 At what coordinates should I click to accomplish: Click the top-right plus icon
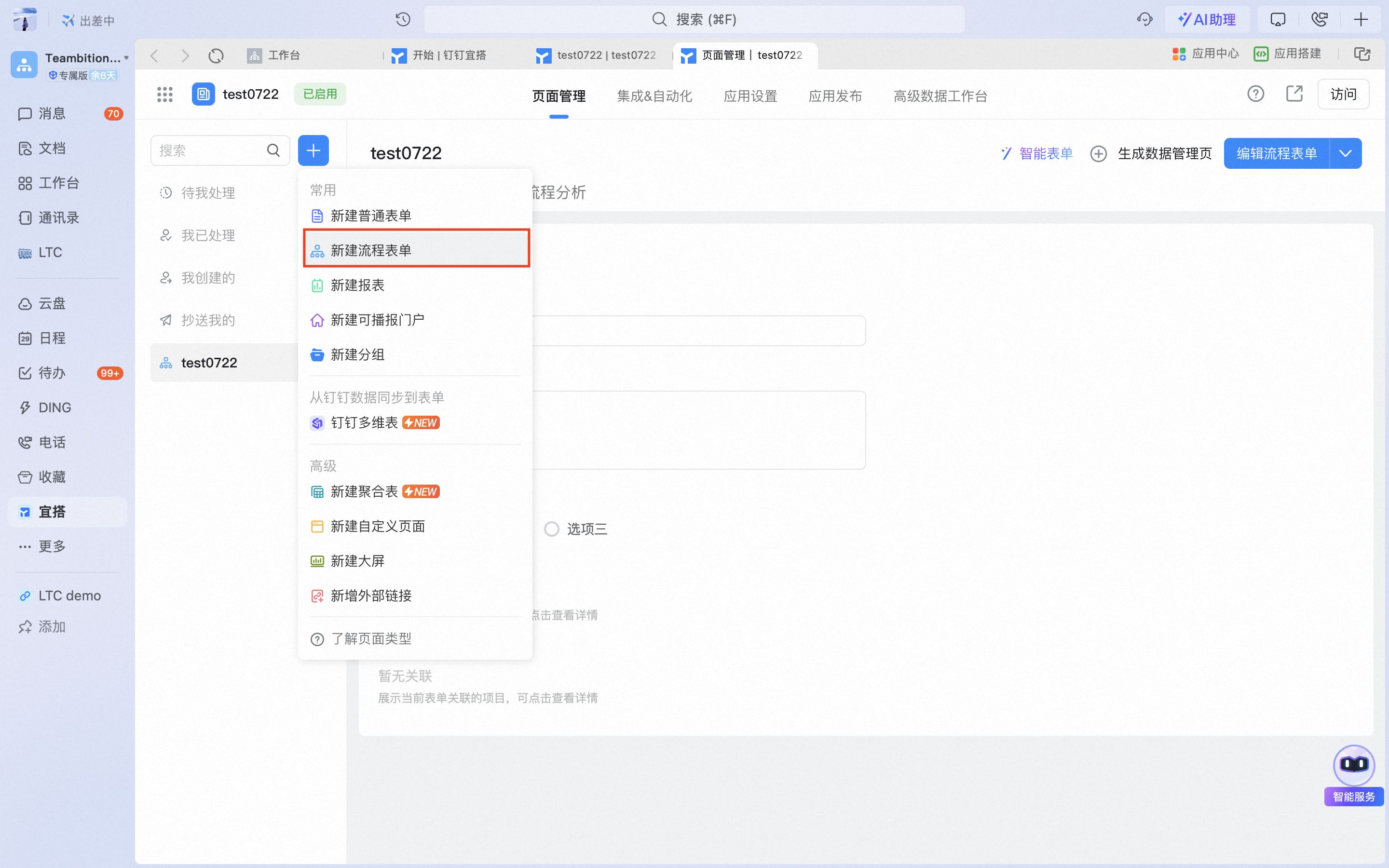1361,19
